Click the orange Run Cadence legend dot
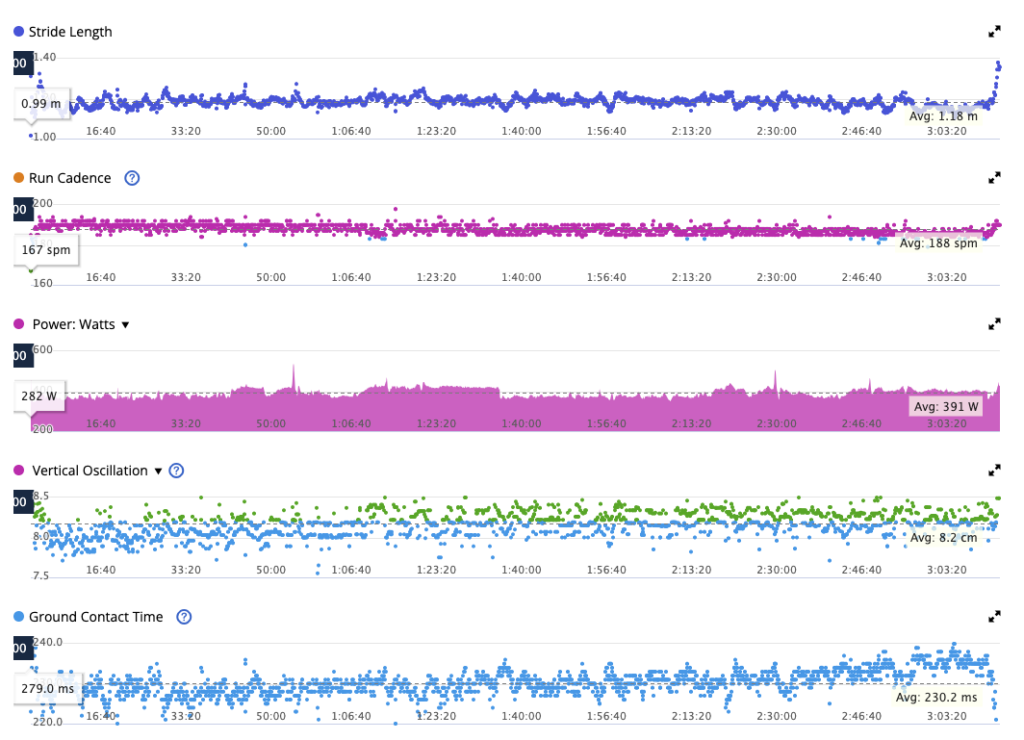 [19, 178]
